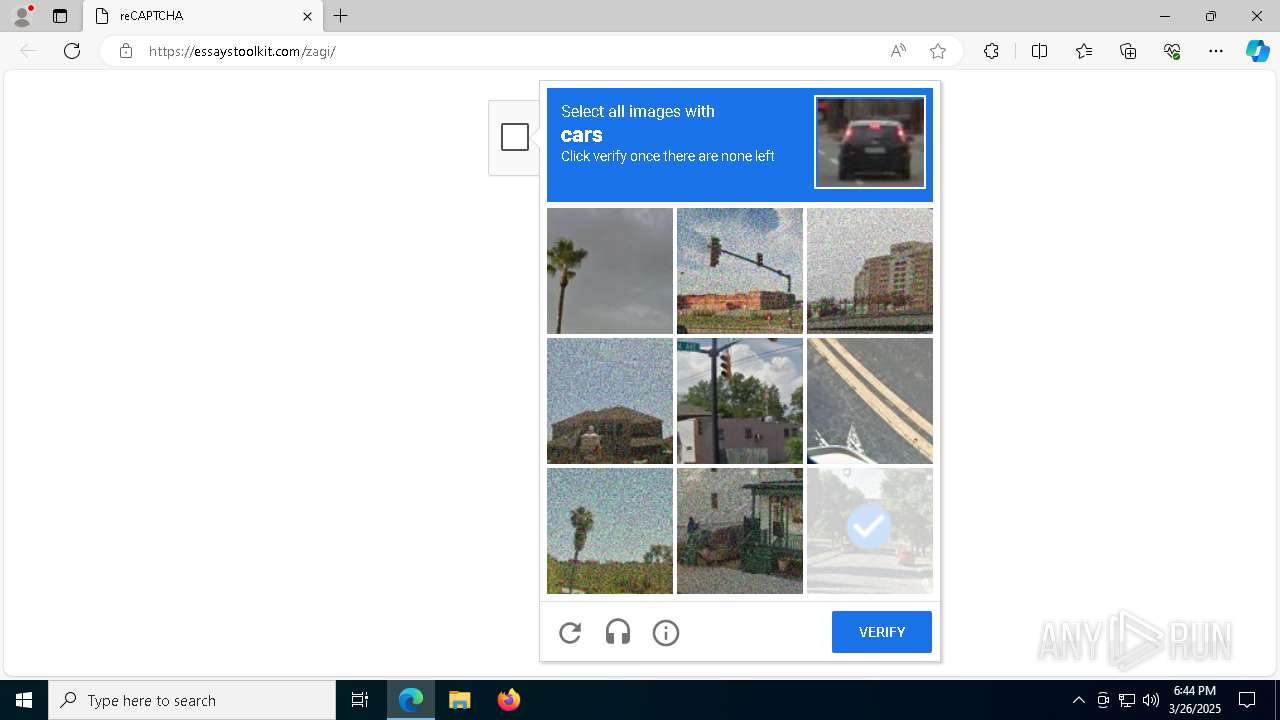Select the reCAPTCHA tab
The image size is (1280, 720).
tap(202, 16)
